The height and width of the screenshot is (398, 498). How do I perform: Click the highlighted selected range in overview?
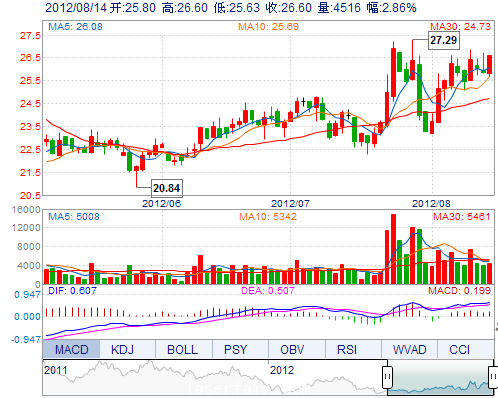pyautogui.click(x=440, y=378)
